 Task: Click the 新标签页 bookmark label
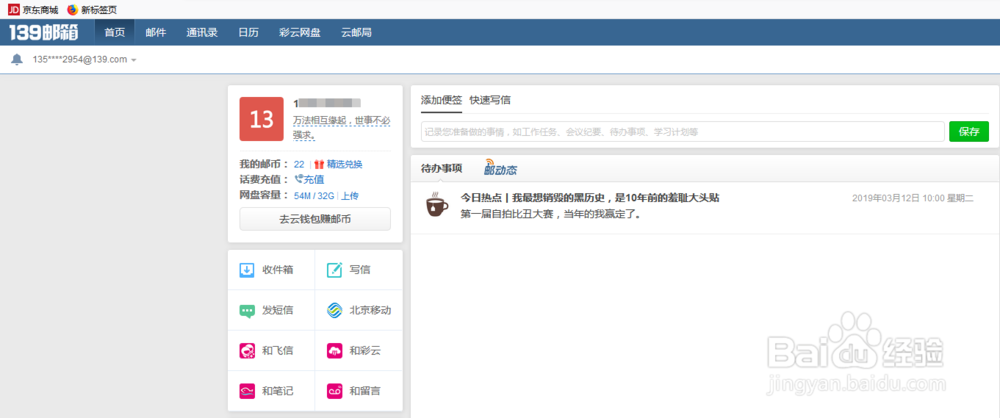coord(99,10)
